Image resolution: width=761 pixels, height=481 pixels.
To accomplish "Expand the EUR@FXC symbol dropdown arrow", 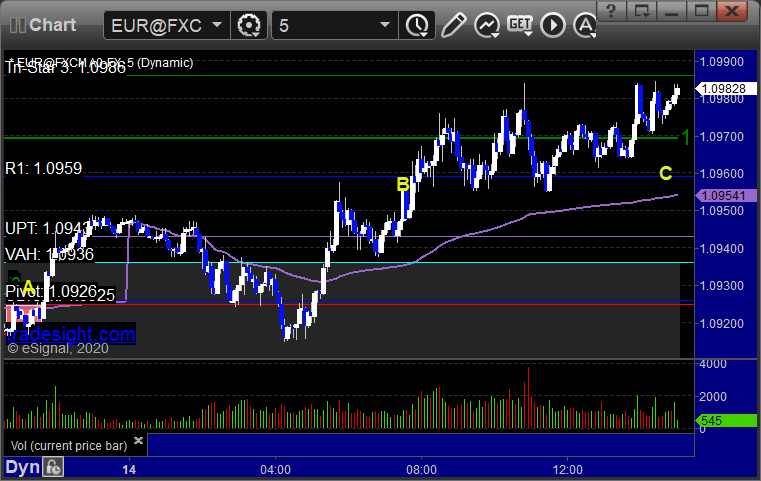I will pos(217,24).
